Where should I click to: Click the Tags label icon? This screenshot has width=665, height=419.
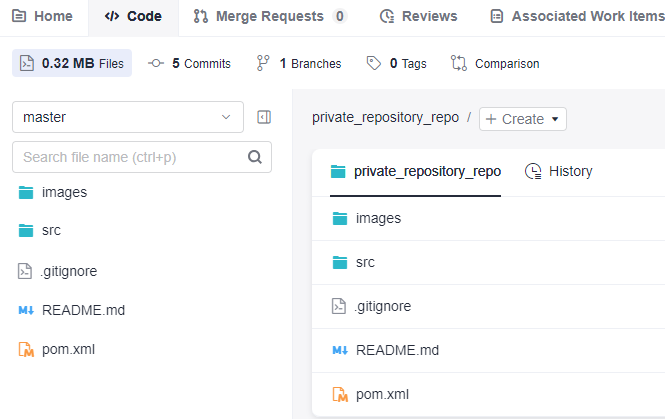tap(374, 63)
